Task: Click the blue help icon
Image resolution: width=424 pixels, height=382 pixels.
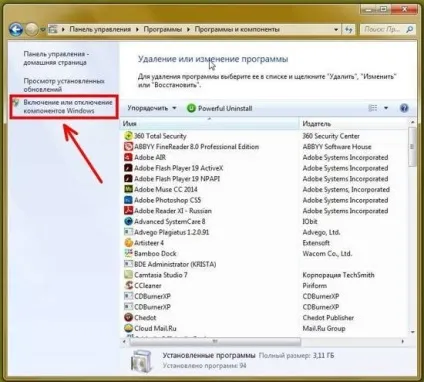Action: tap(404, 108)
